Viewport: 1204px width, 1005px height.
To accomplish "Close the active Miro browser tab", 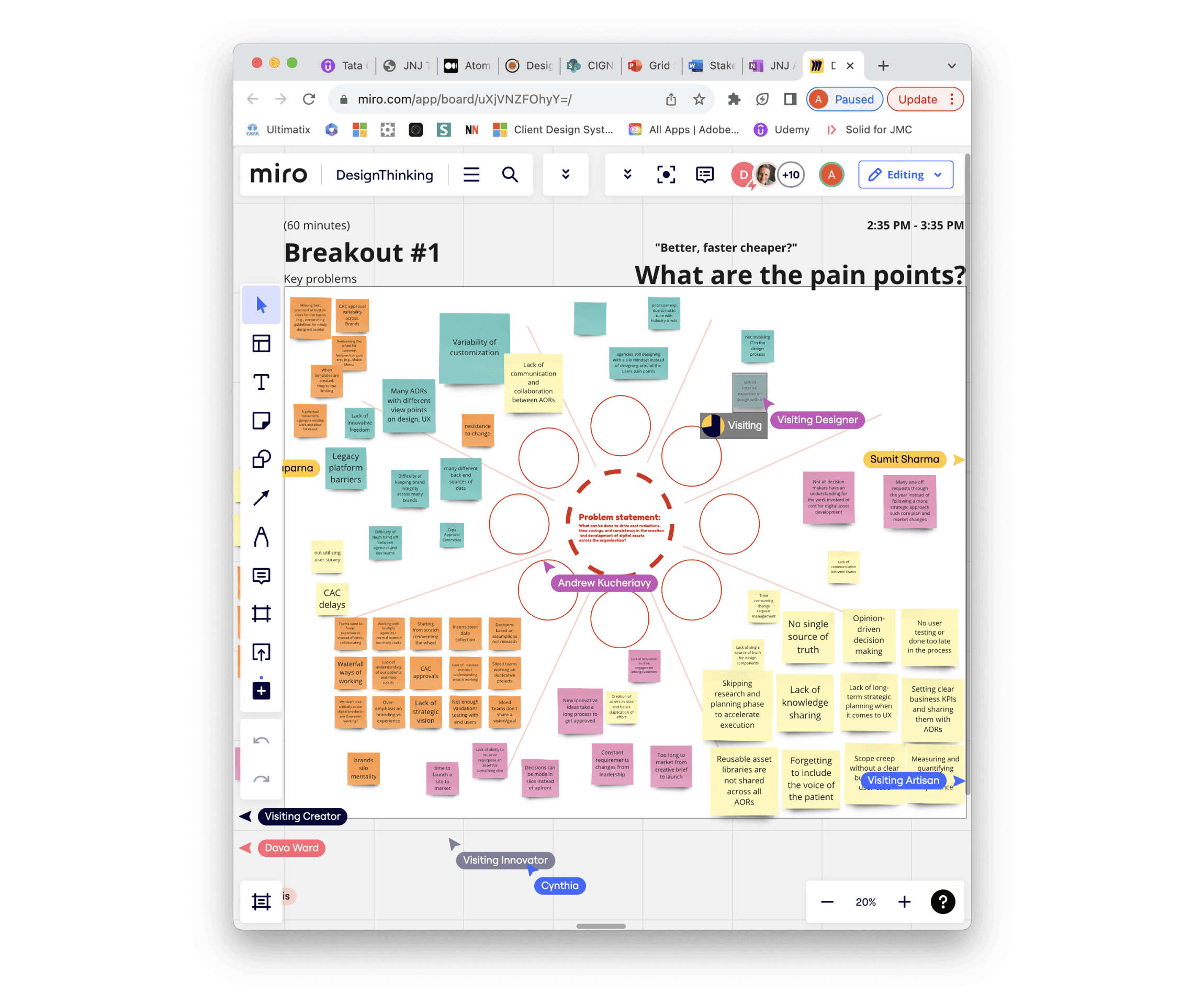I will coord(850,65).
